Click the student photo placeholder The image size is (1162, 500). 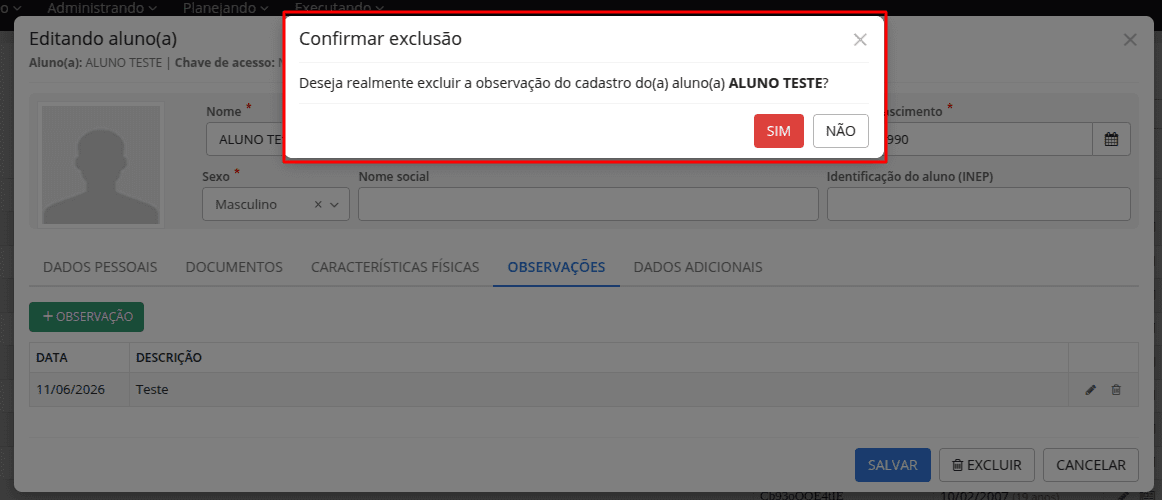(x=101, y=164)
